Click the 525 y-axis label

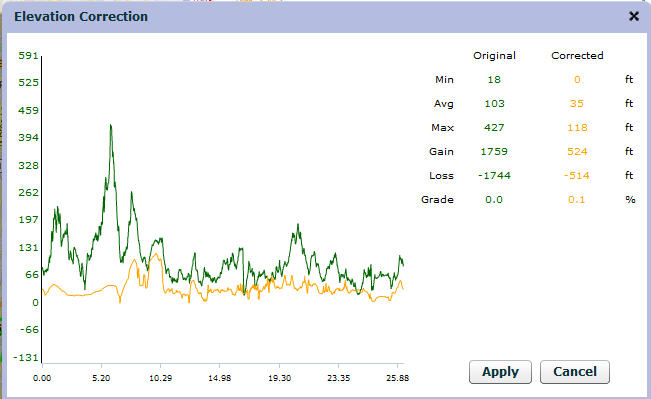click(x=28, y=83)
